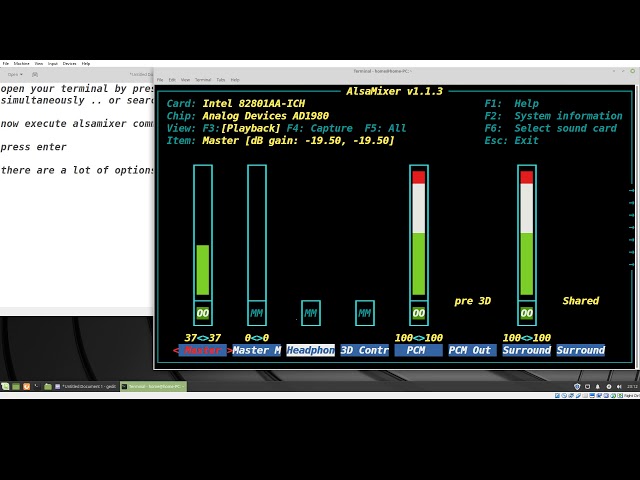The height and width of the screenshot is (480, 640).
Task: Open VirtualBox Help menu
Action: point(86,64)
